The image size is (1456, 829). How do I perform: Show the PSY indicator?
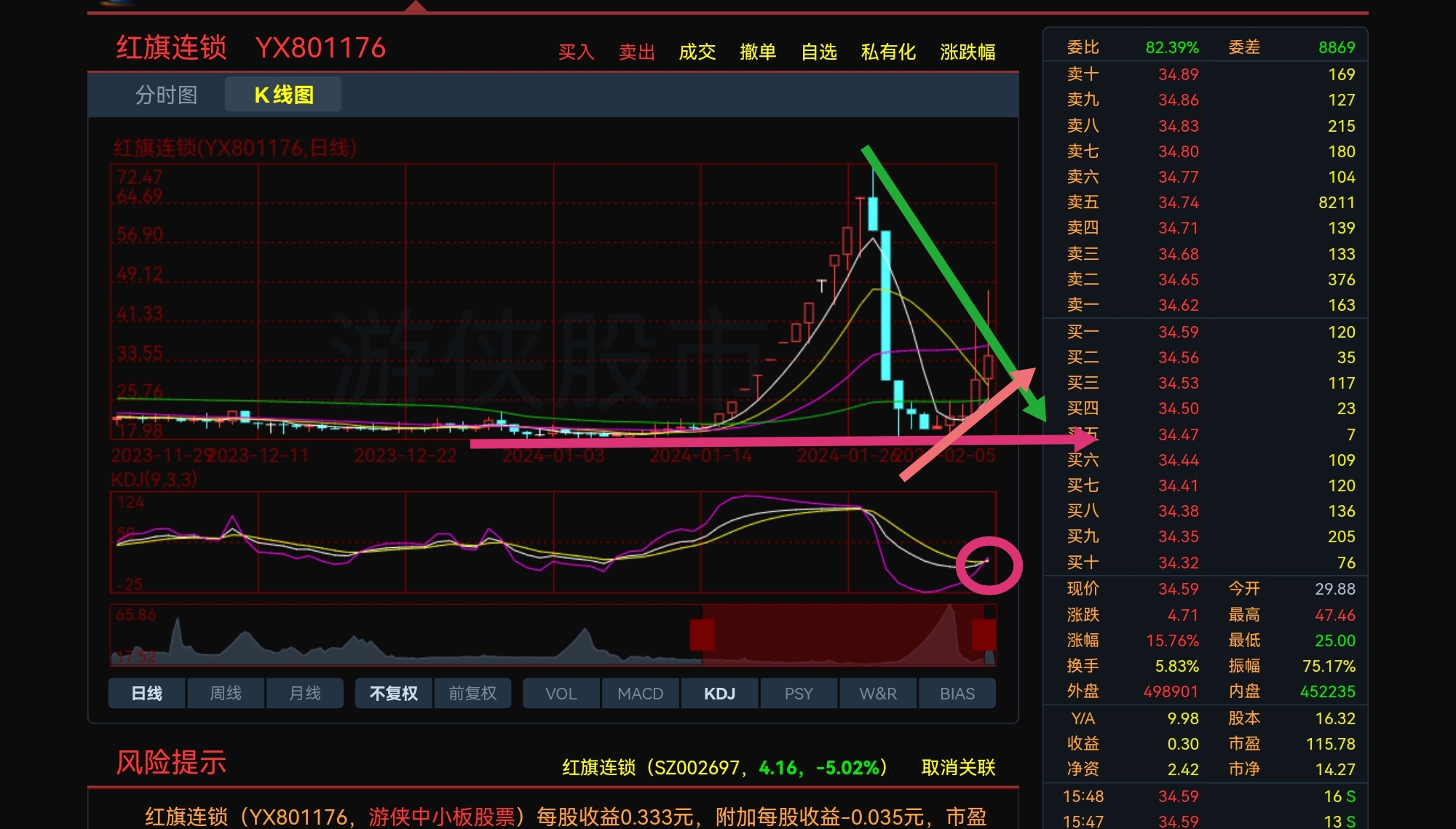pos(799,694)
